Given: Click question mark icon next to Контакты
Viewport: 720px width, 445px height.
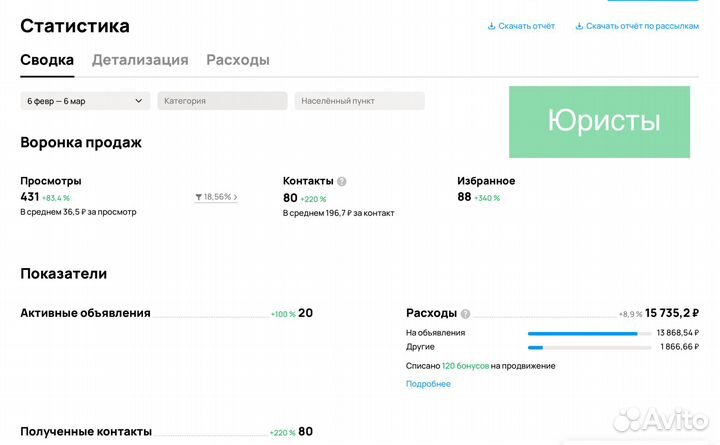Looking at the screenshot, I should click(342, 182).
